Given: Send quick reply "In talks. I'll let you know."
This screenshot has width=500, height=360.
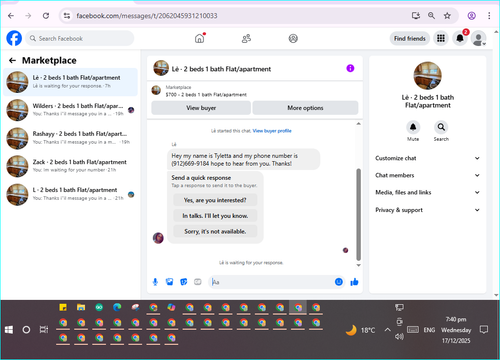Looking at the screenshot, I should (215, 216).
